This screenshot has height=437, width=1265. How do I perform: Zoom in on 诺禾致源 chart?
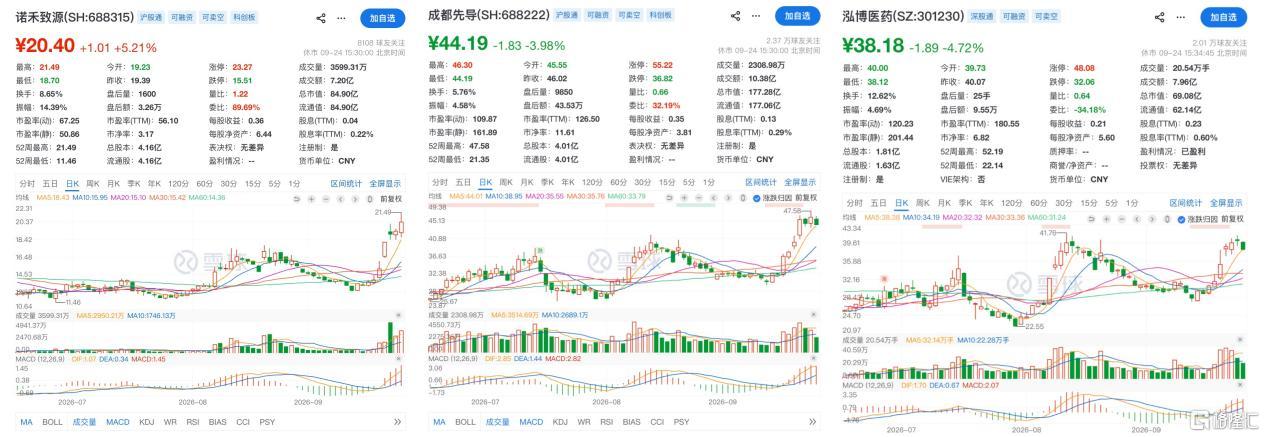tap(311, 199)
